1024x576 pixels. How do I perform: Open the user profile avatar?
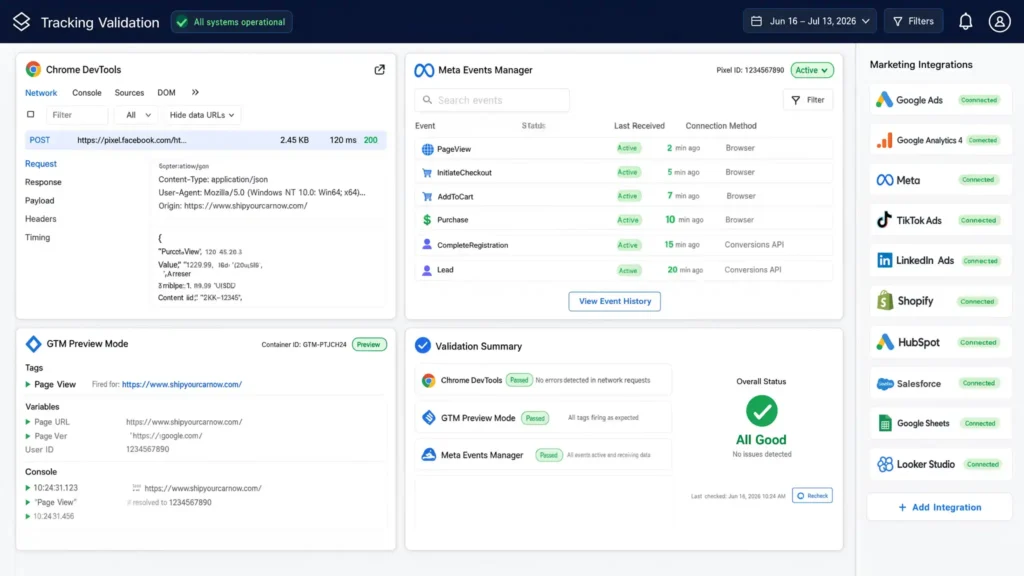[x=999, y=22]
